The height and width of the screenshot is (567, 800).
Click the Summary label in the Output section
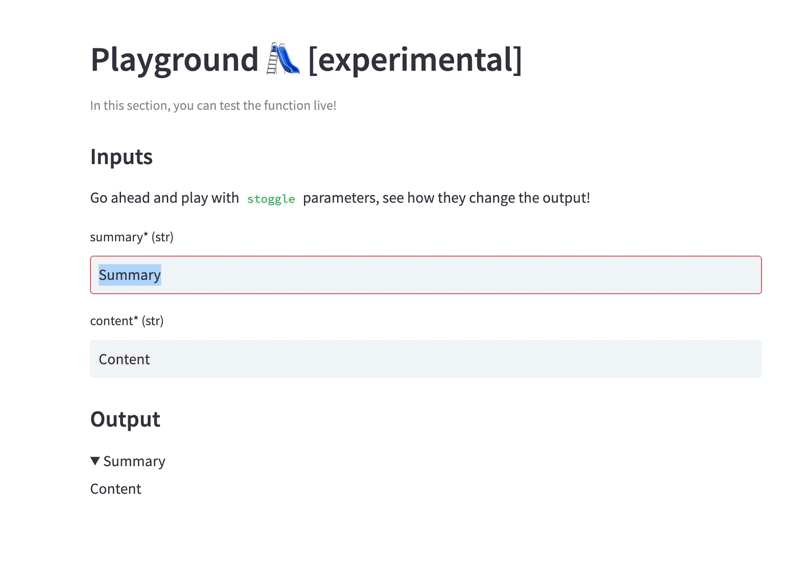click(x=134, y=461)
